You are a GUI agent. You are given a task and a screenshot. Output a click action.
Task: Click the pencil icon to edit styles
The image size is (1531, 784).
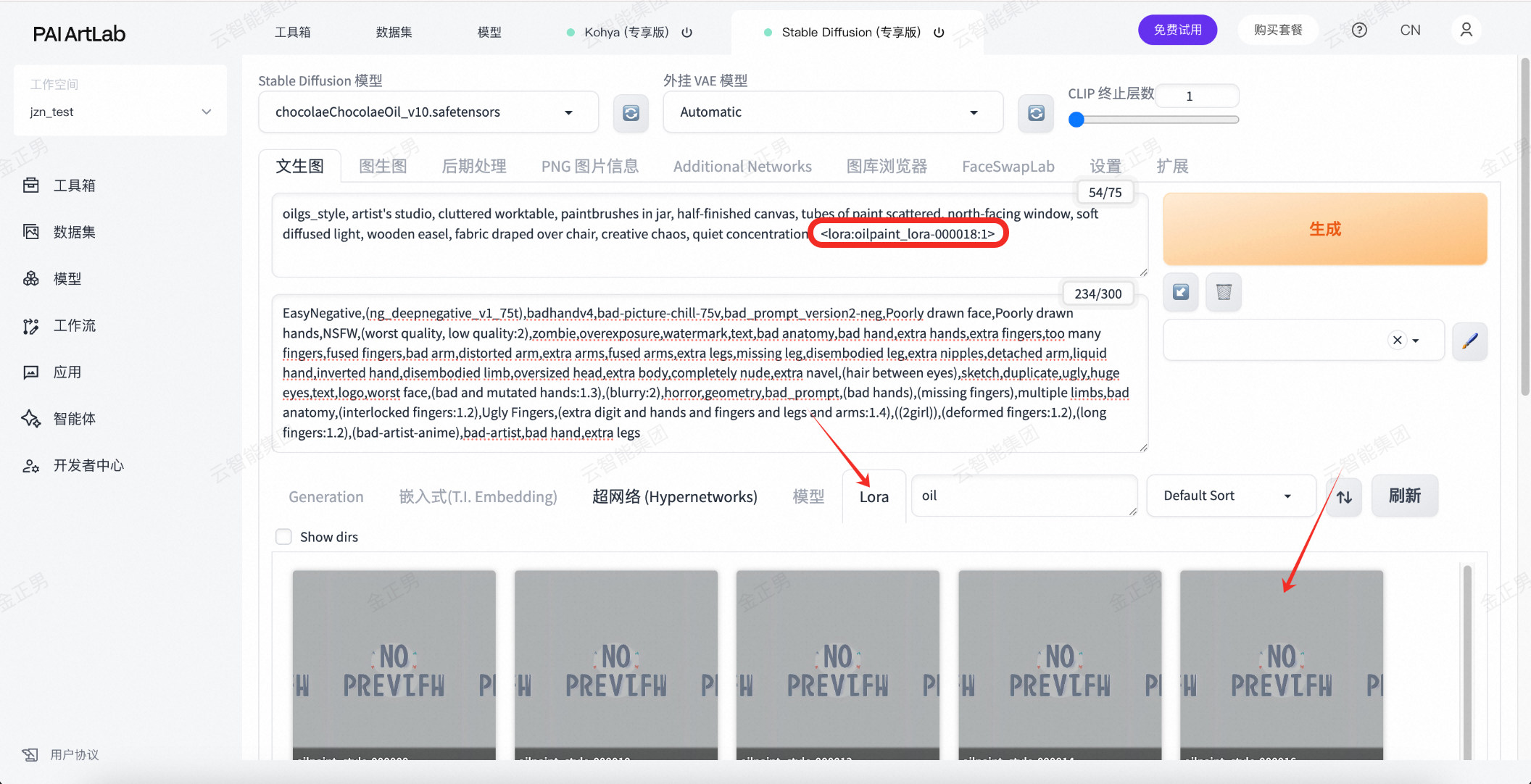click(1469, 341)
